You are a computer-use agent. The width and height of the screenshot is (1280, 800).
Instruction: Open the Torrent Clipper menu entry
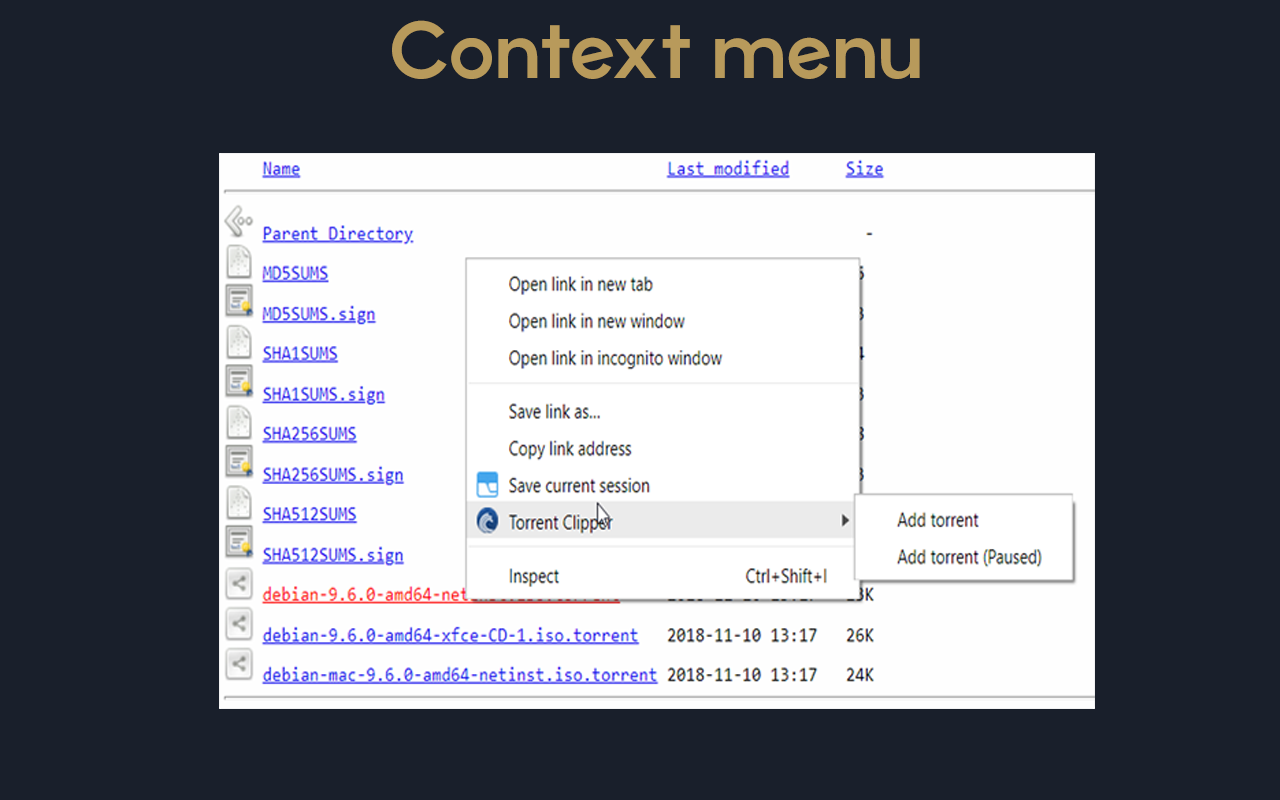tap(663, 521)
